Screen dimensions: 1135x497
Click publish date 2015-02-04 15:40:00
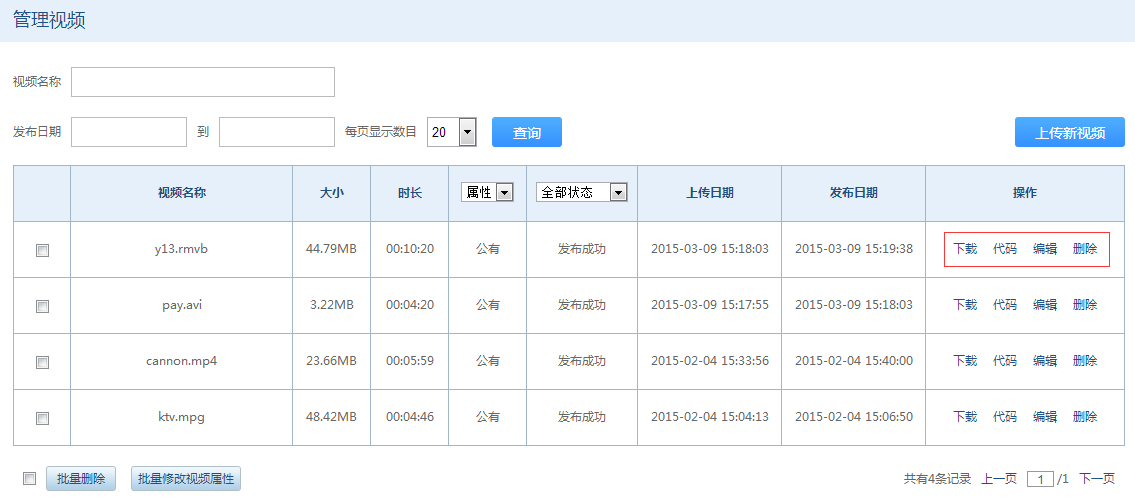coord(854,360)
